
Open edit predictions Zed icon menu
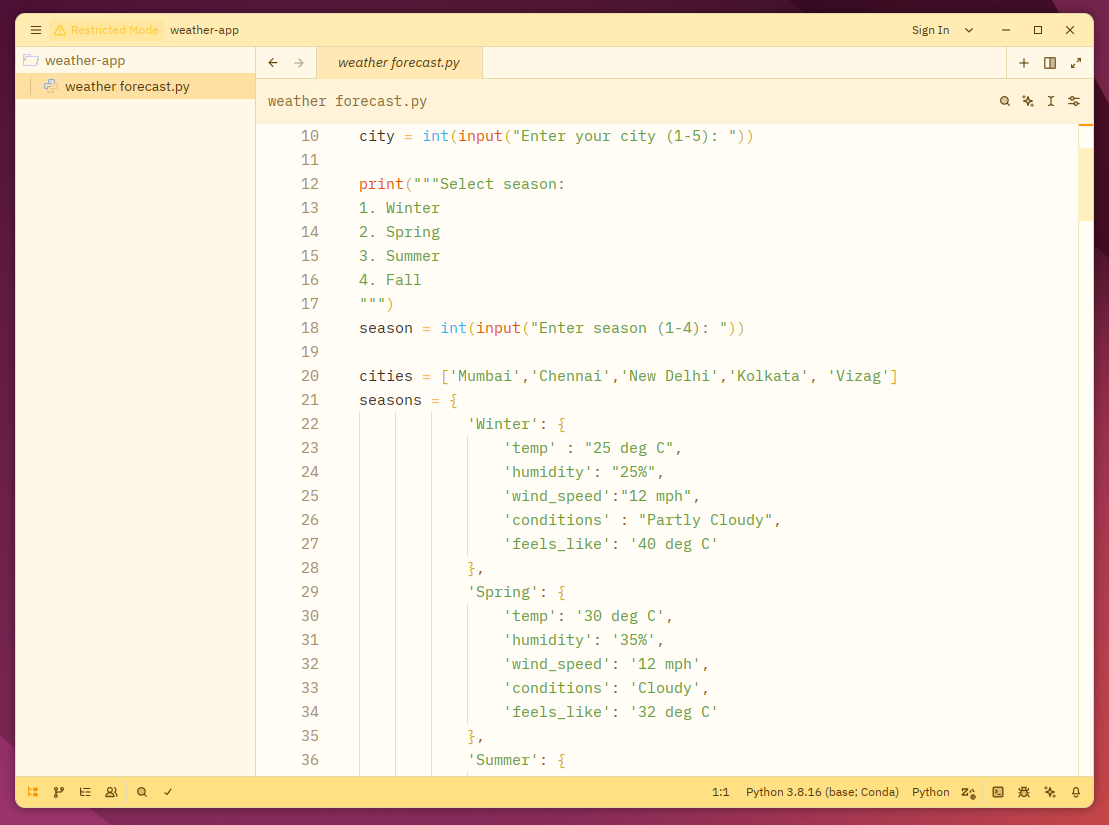pyautogui.click(x=968, y=792)
